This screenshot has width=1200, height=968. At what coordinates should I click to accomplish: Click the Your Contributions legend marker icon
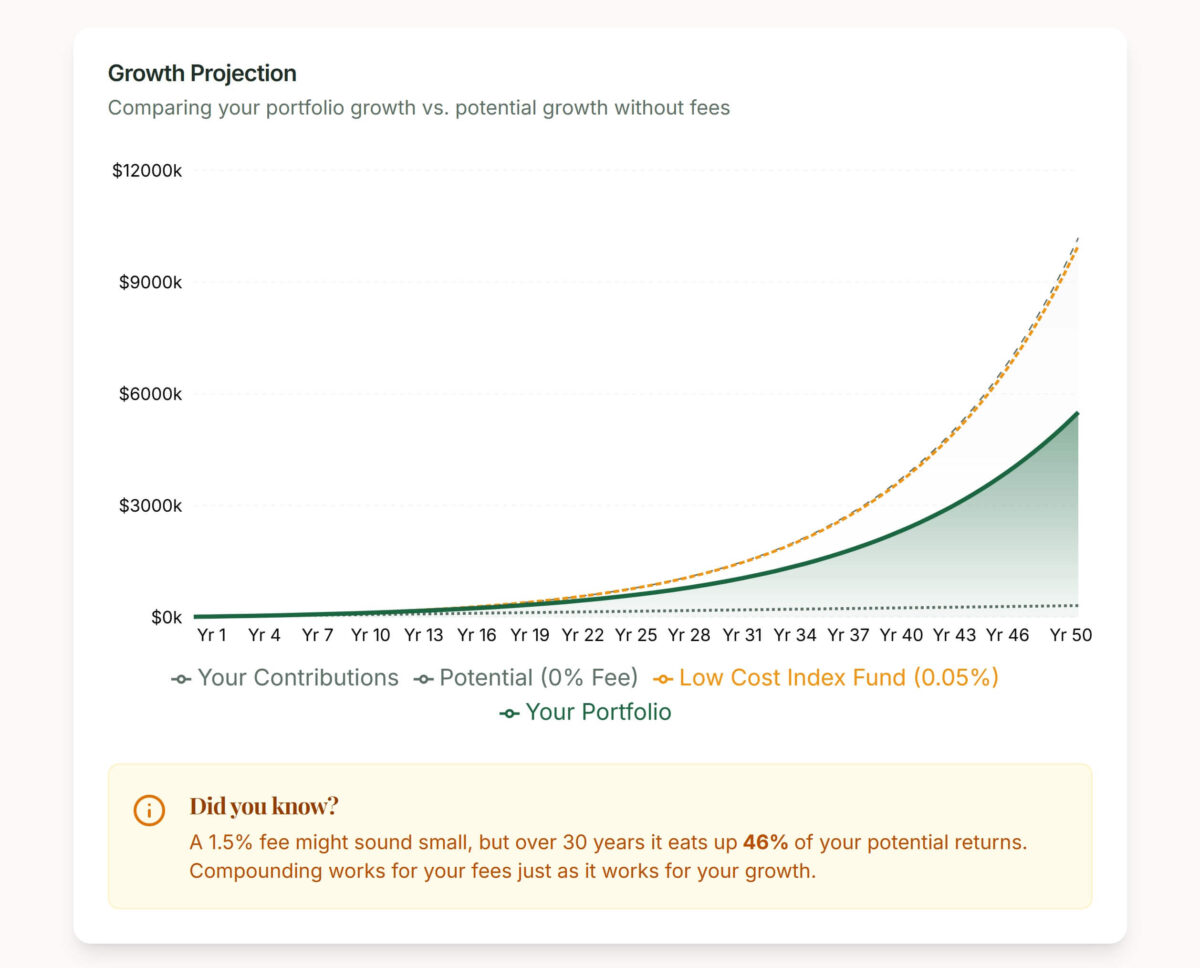181,679
